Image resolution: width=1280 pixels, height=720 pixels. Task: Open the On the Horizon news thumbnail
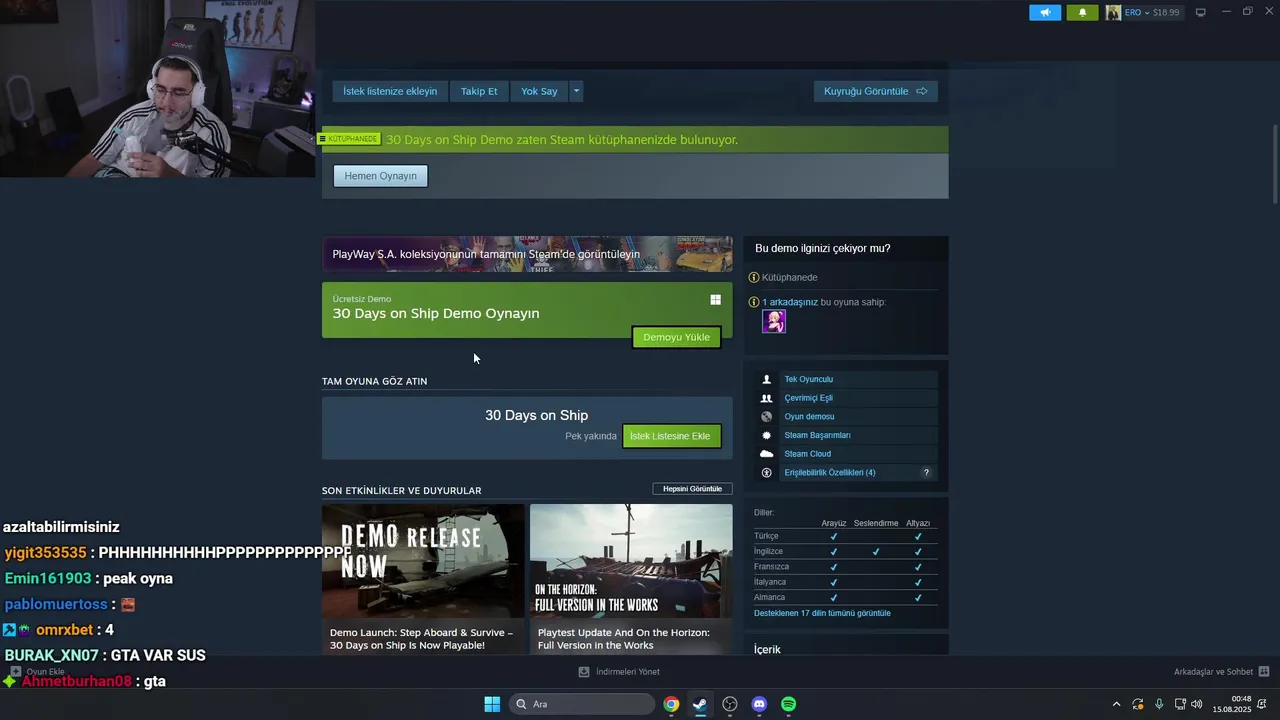(631, 560)
